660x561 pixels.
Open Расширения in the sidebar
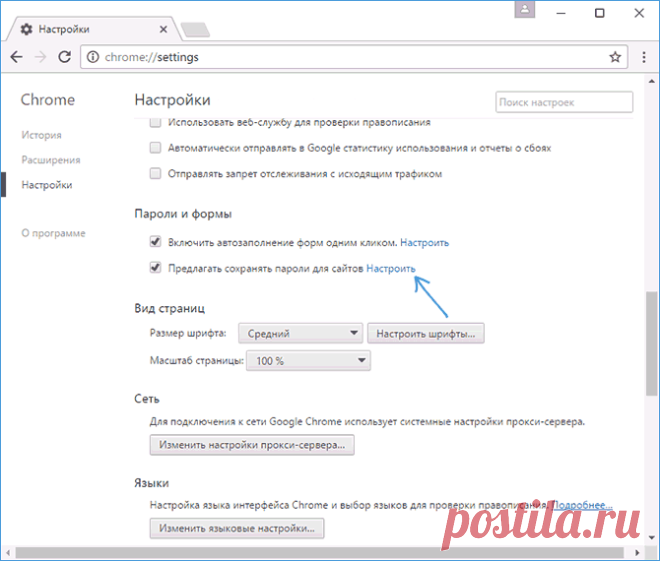51,160
